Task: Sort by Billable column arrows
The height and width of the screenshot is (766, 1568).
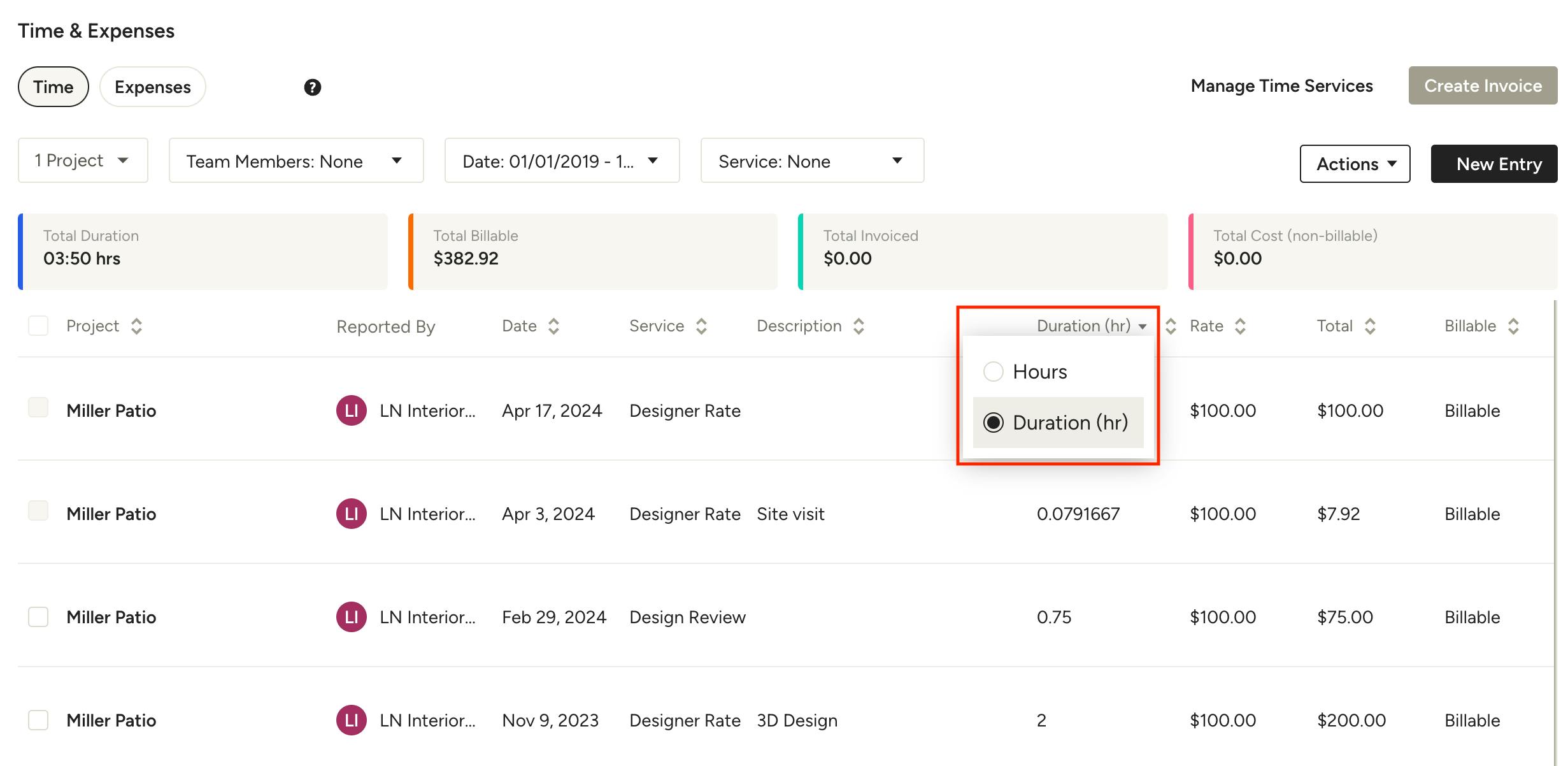Action: pos(1514,326)
